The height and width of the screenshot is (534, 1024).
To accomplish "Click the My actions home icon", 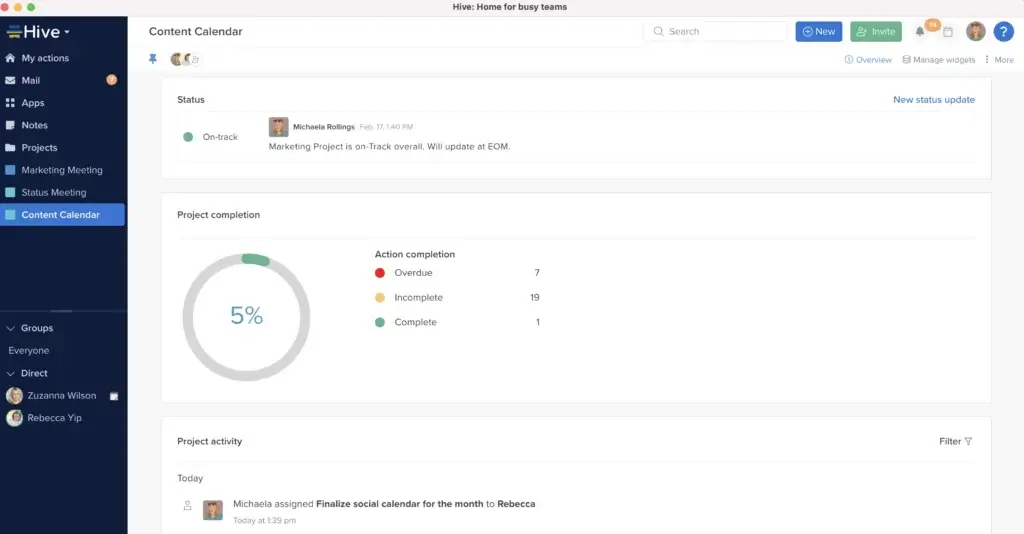I will [10, 58].
